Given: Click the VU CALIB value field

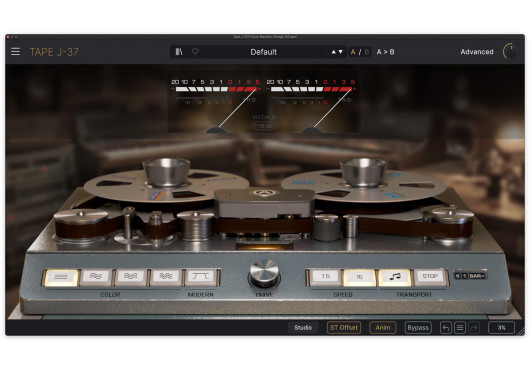Looking at the screenshot, I should point(264,126).
